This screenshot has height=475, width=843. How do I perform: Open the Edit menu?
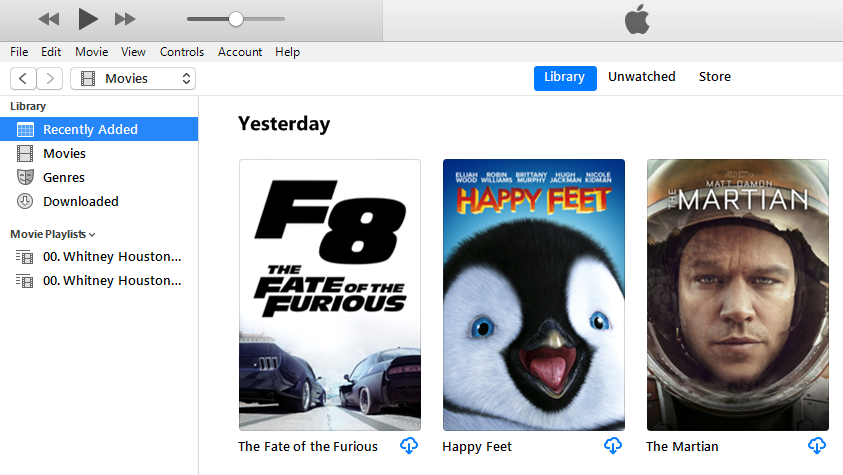pyautogui.click(x=51, y=52)
